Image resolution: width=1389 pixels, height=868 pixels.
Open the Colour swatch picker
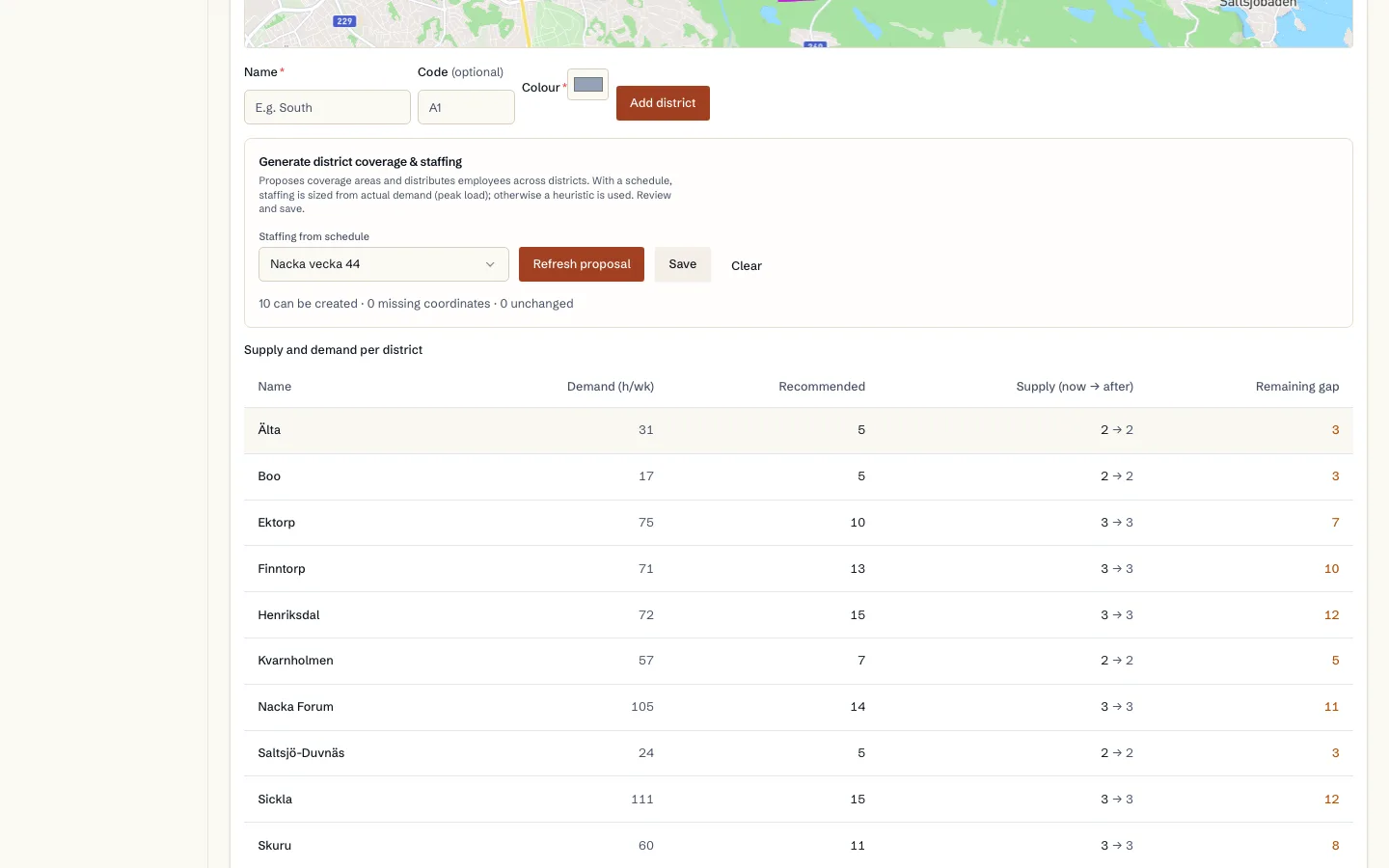[587, 85]
